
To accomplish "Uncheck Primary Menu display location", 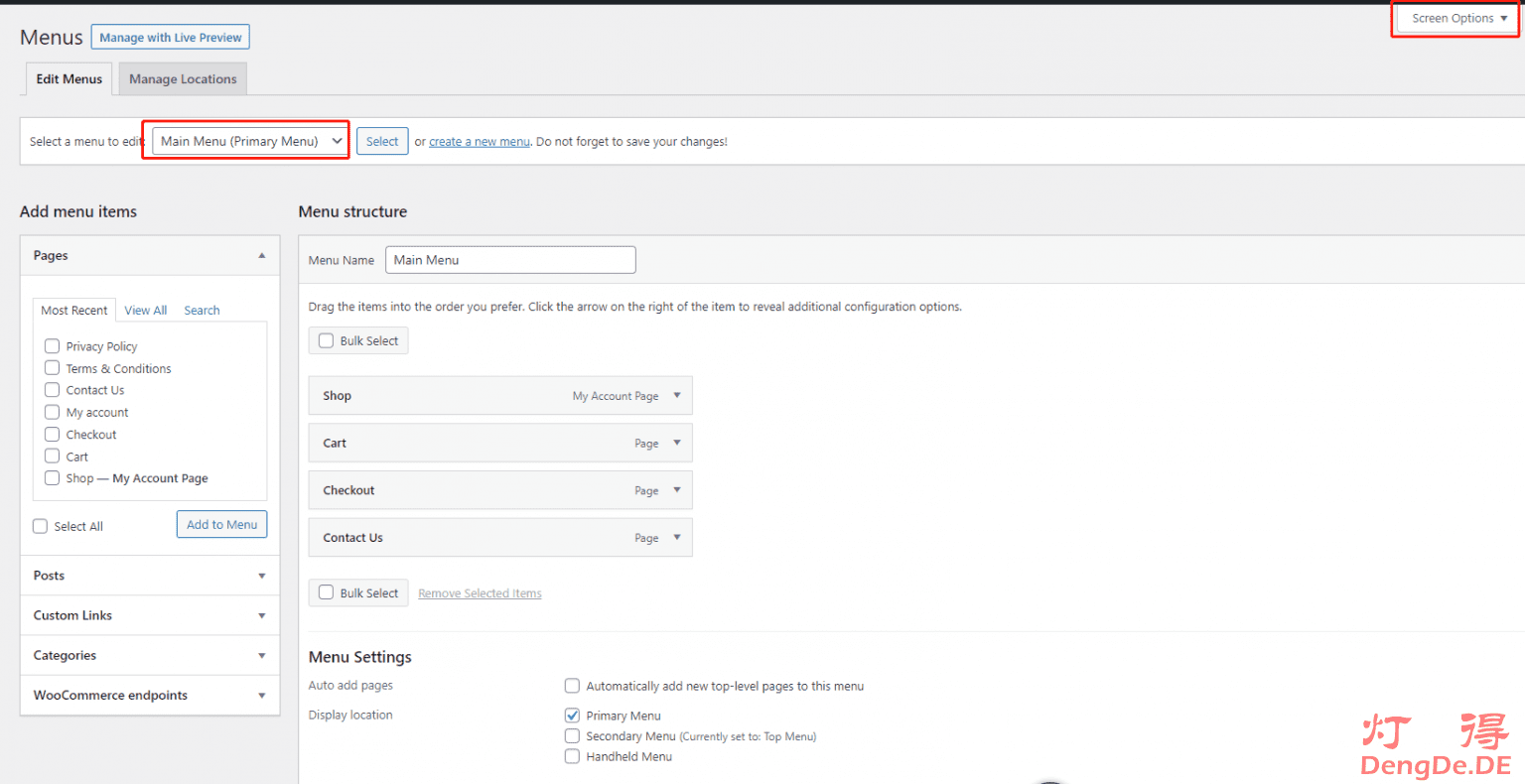I will (x=572, y=716).
